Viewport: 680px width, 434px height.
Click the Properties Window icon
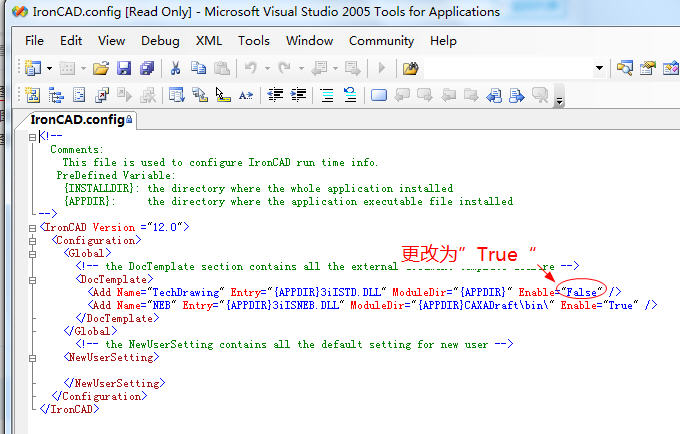pyautogui.click(x=648, y=68)
